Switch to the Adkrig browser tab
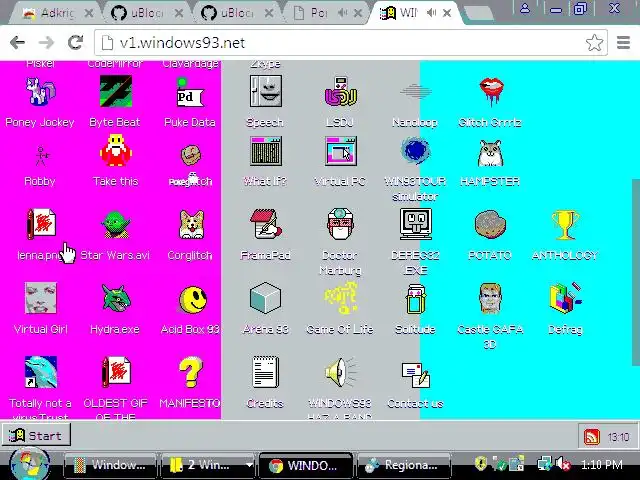This screenshot has width=640, height=480. [56, 13]
